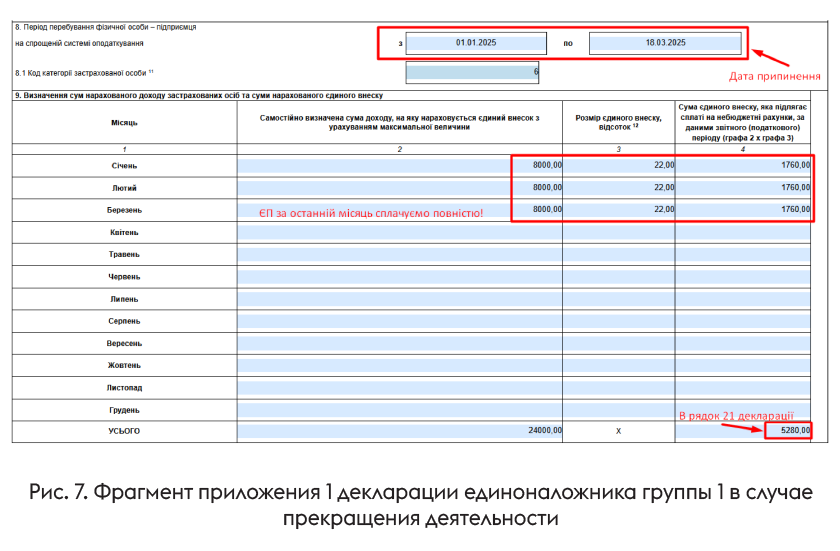Image resolution: width=840 pixels, height=551 pixels.
Task: Select the empty Жовтень rate cell
Action: [x=619, y=365]
